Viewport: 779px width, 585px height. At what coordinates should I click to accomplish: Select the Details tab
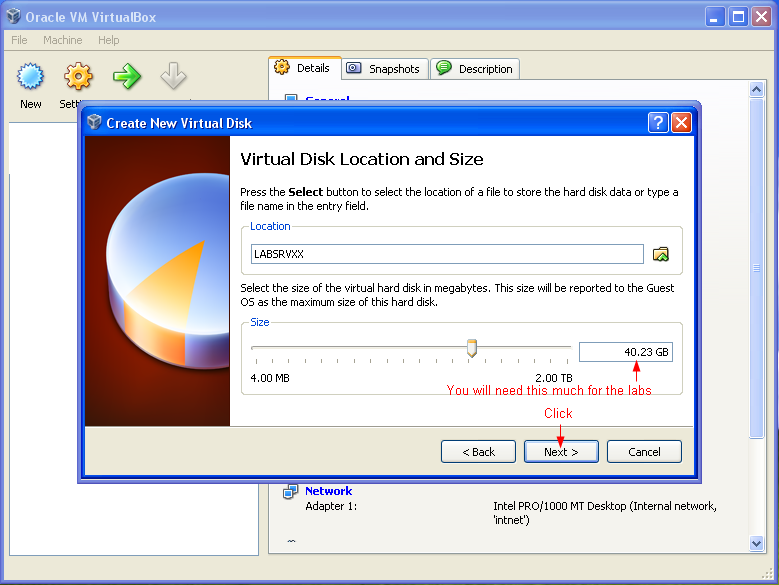[305, 68]
